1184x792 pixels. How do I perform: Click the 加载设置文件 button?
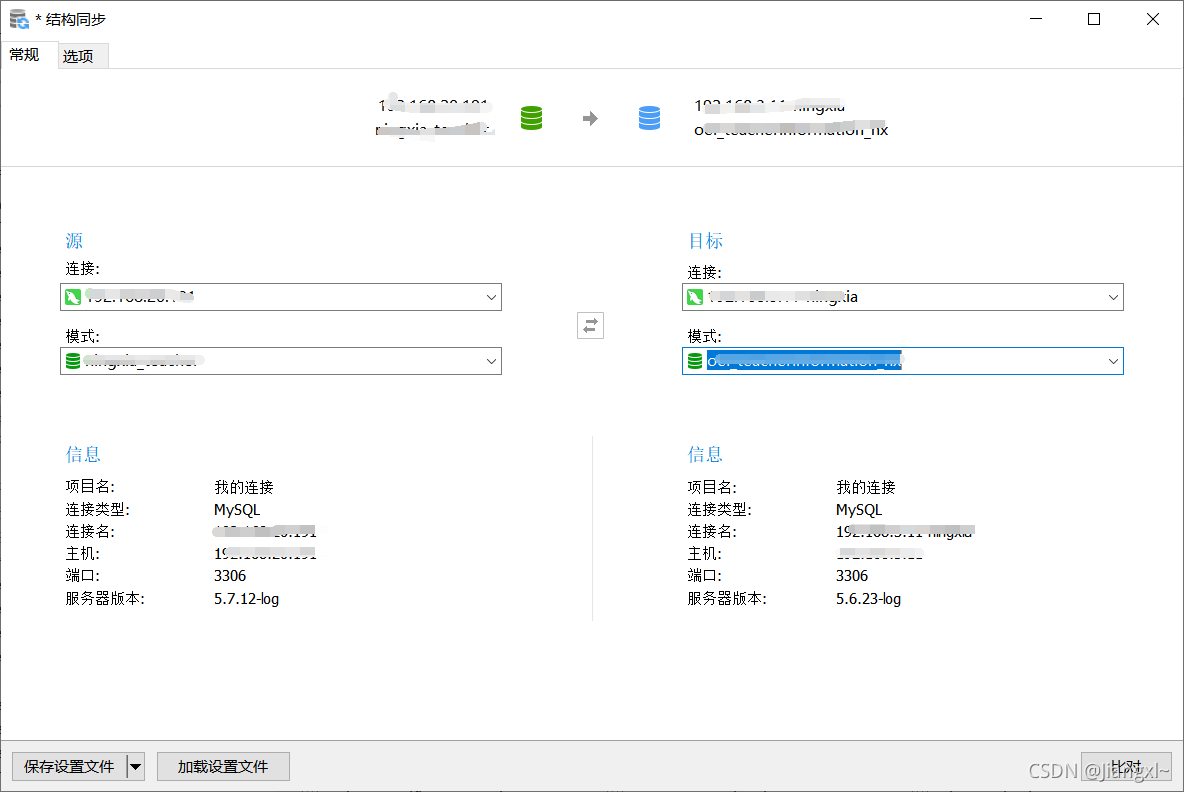223,767
